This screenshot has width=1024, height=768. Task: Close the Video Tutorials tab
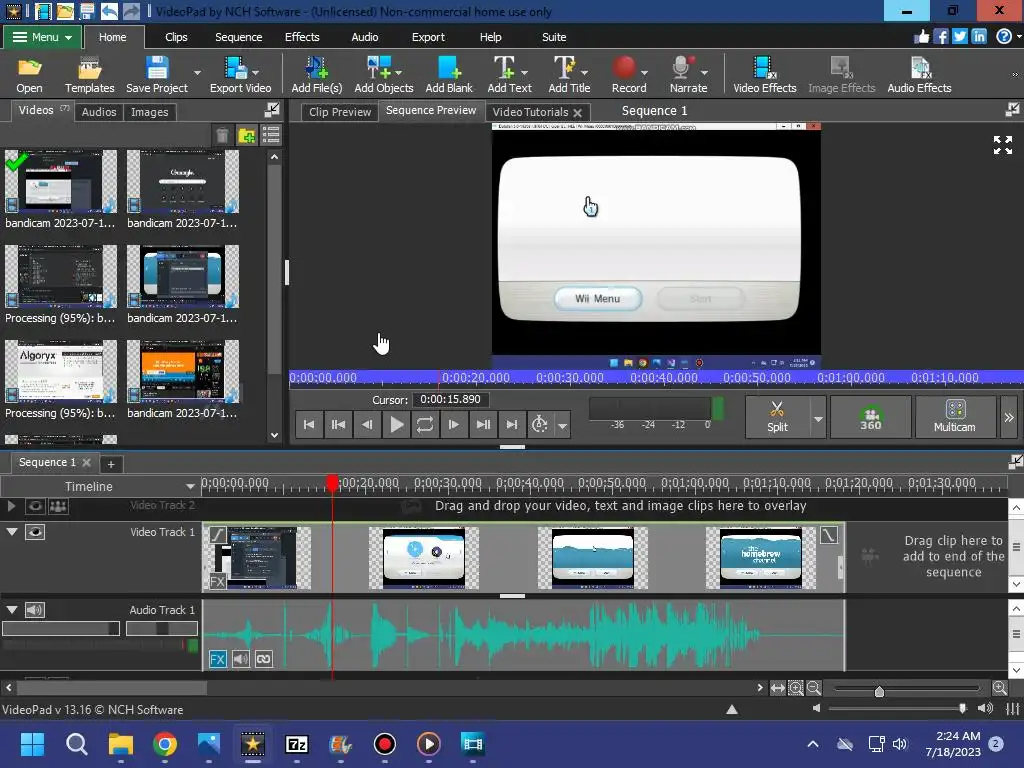pos(577,112)
